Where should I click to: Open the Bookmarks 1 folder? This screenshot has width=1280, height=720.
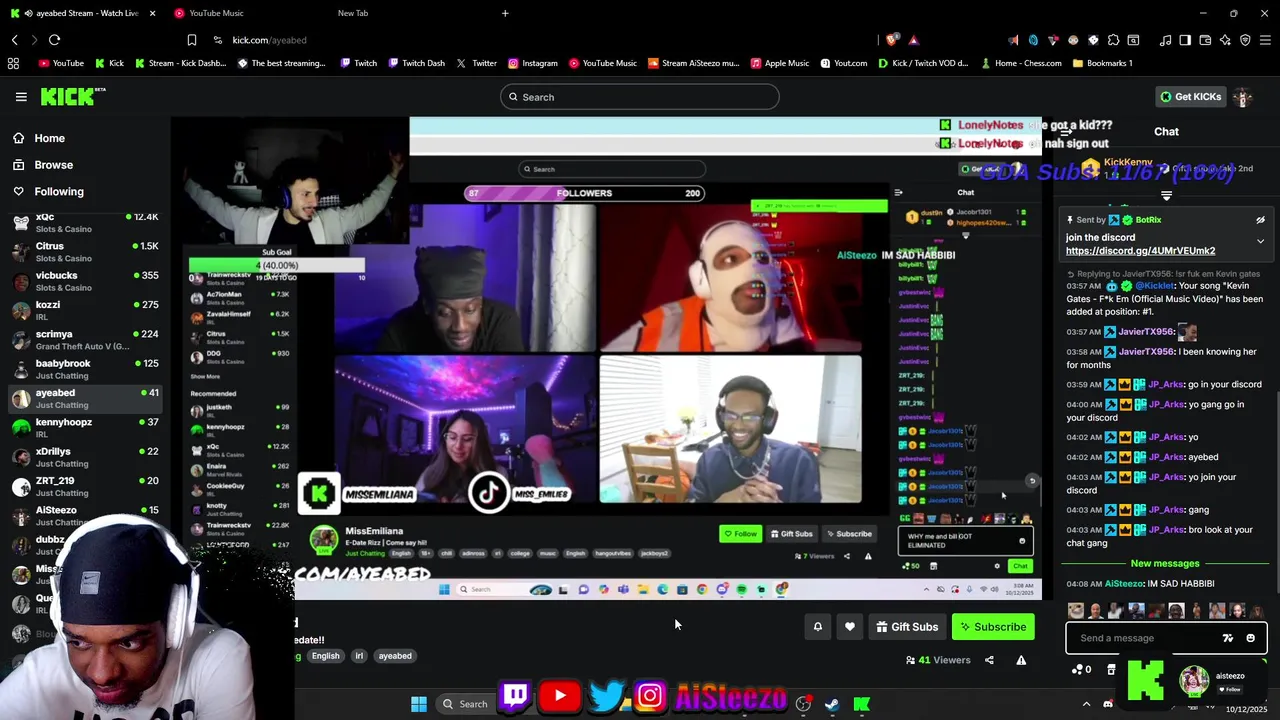[1102, 63]
